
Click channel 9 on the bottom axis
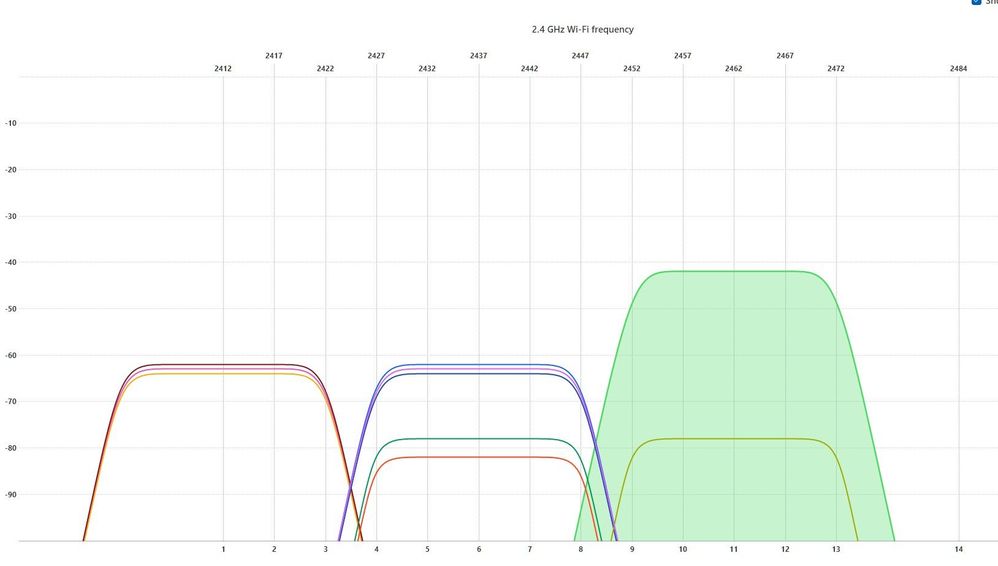632,550
